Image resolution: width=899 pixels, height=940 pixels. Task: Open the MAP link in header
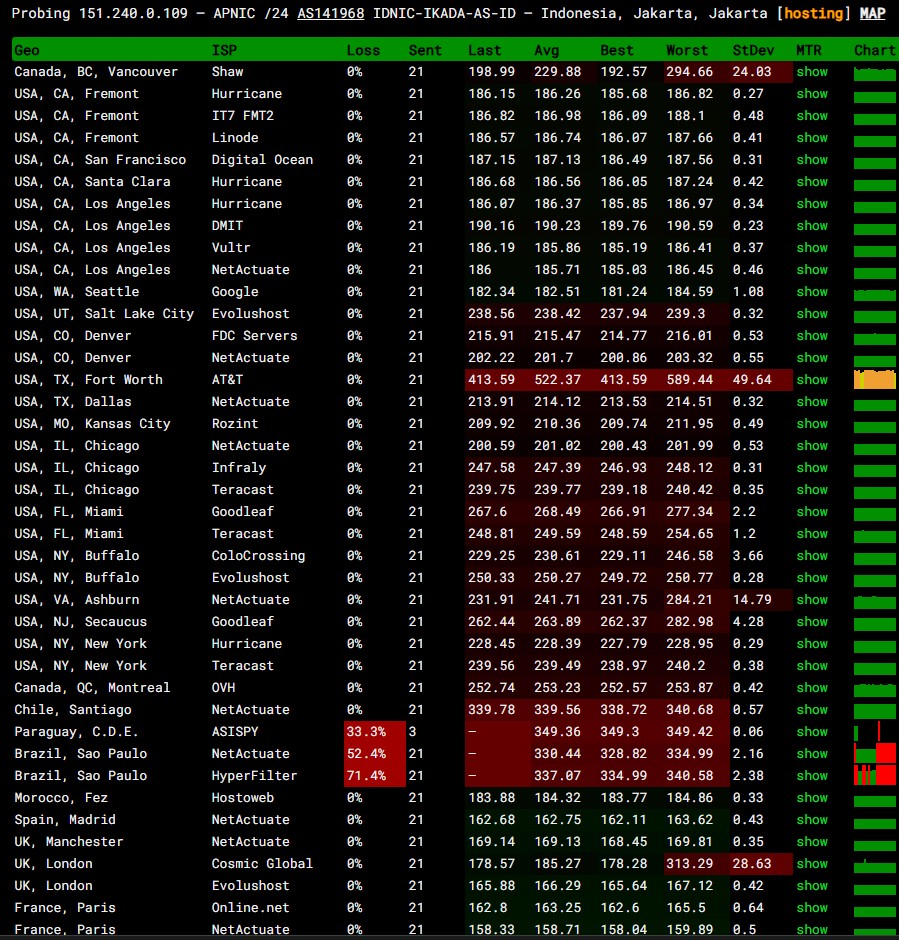pos(872,13)
